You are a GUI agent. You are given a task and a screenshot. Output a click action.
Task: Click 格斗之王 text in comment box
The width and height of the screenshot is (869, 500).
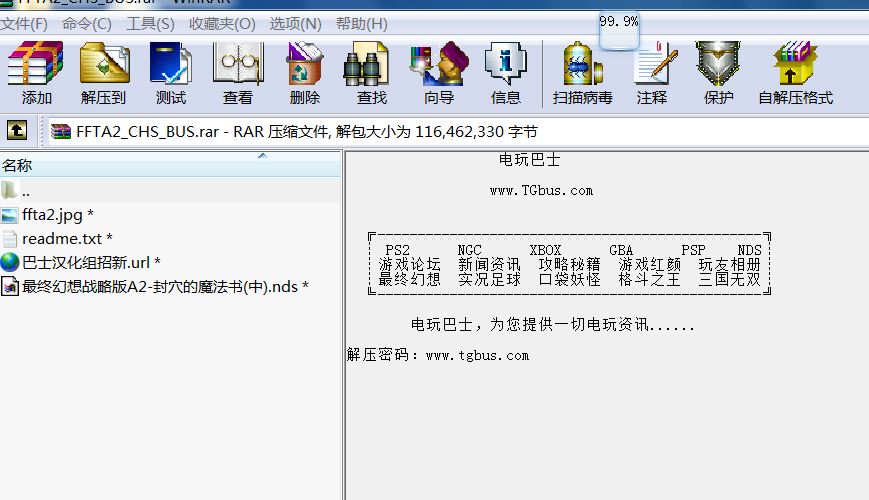coord(649,279)
